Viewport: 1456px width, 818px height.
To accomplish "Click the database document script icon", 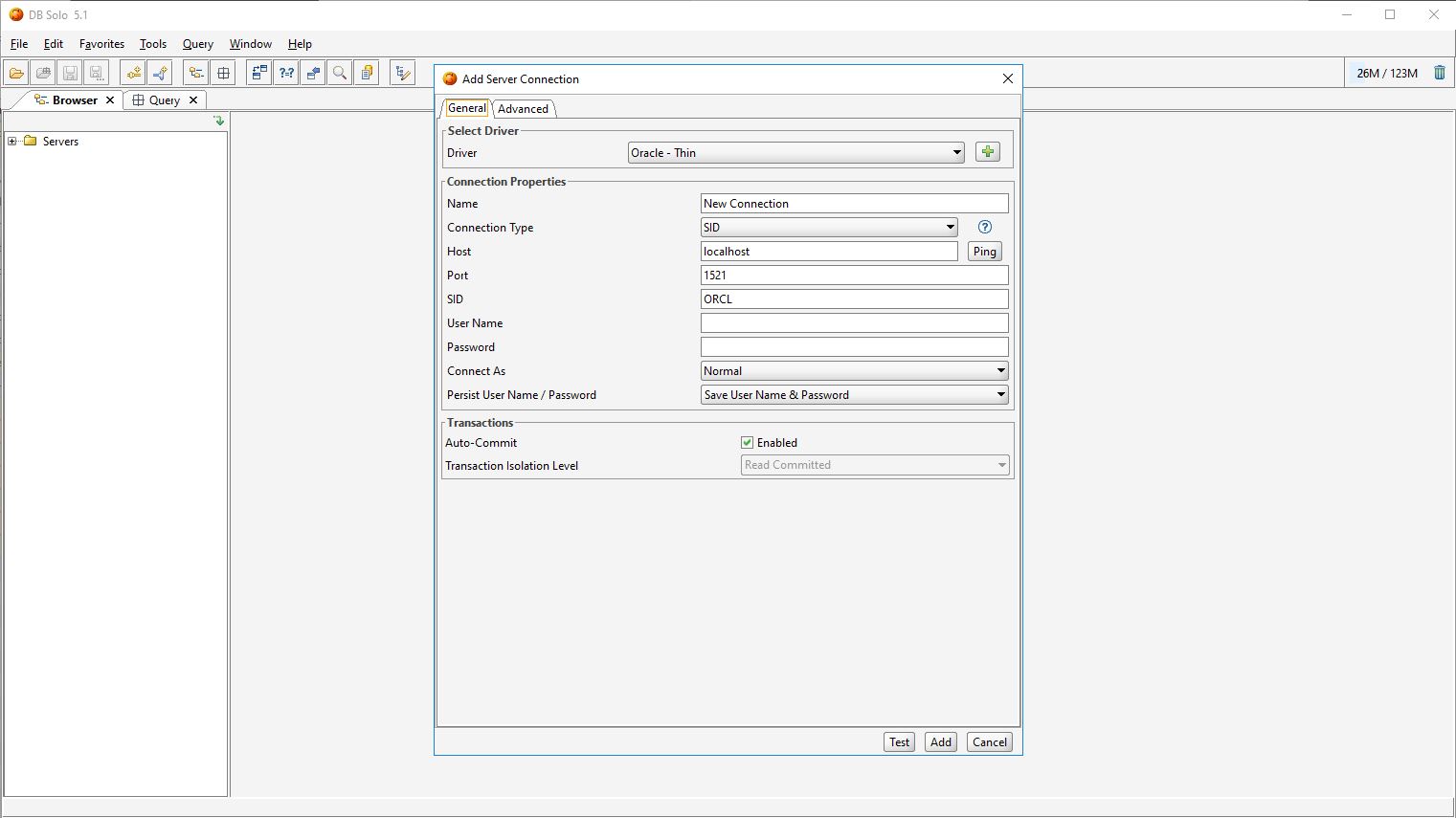I will 367,73.
